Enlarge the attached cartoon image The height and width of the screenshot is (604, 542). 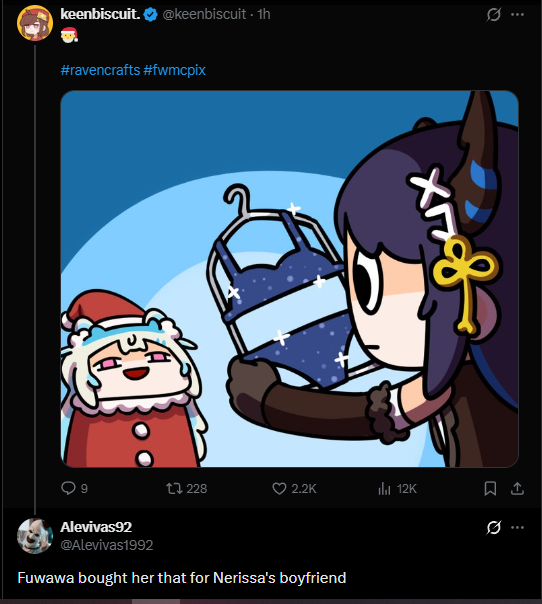pyautogui.click(x=289, y=279)
